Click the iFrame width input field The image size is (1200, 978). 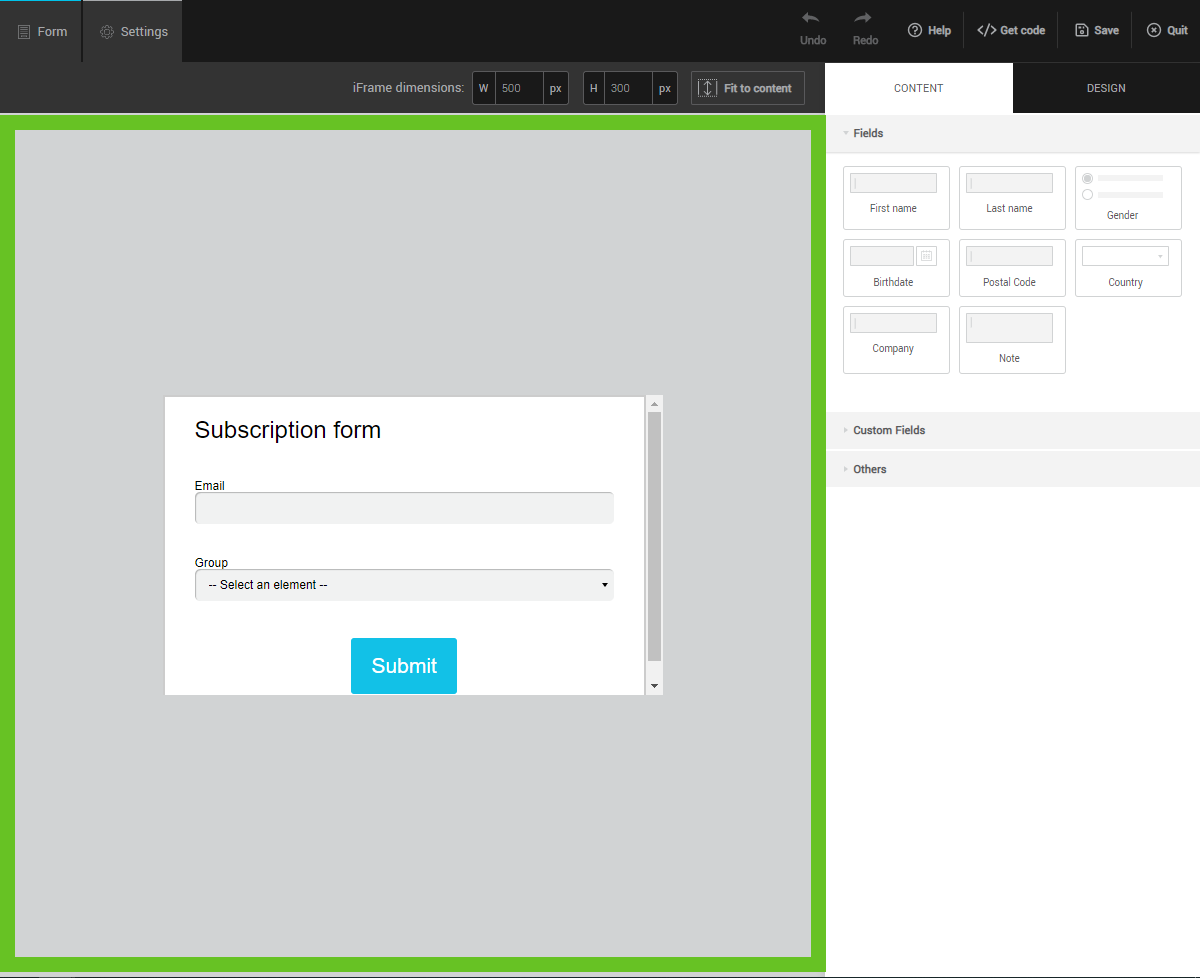coord(519,88)
